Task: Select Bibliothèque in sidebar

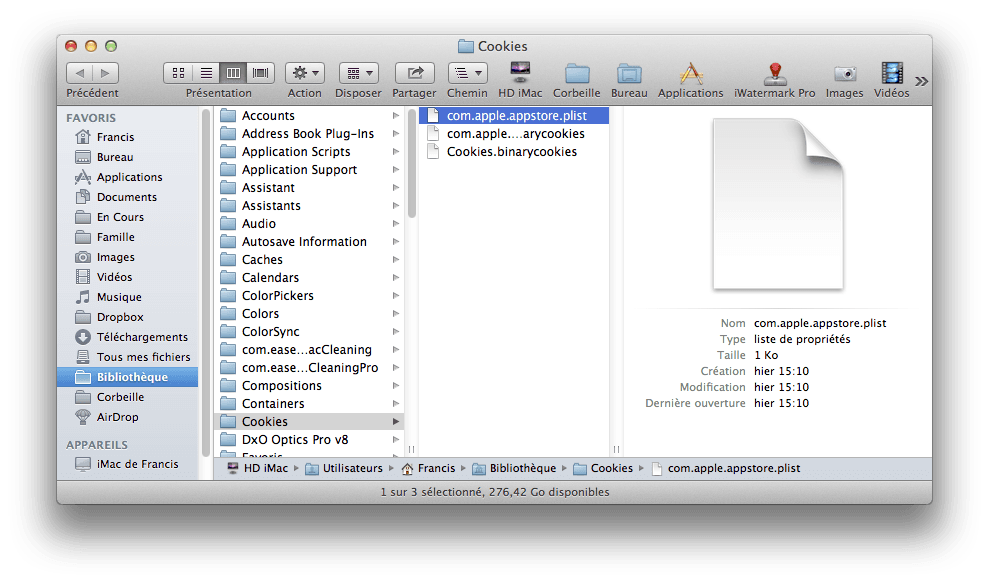Action: 127,377
